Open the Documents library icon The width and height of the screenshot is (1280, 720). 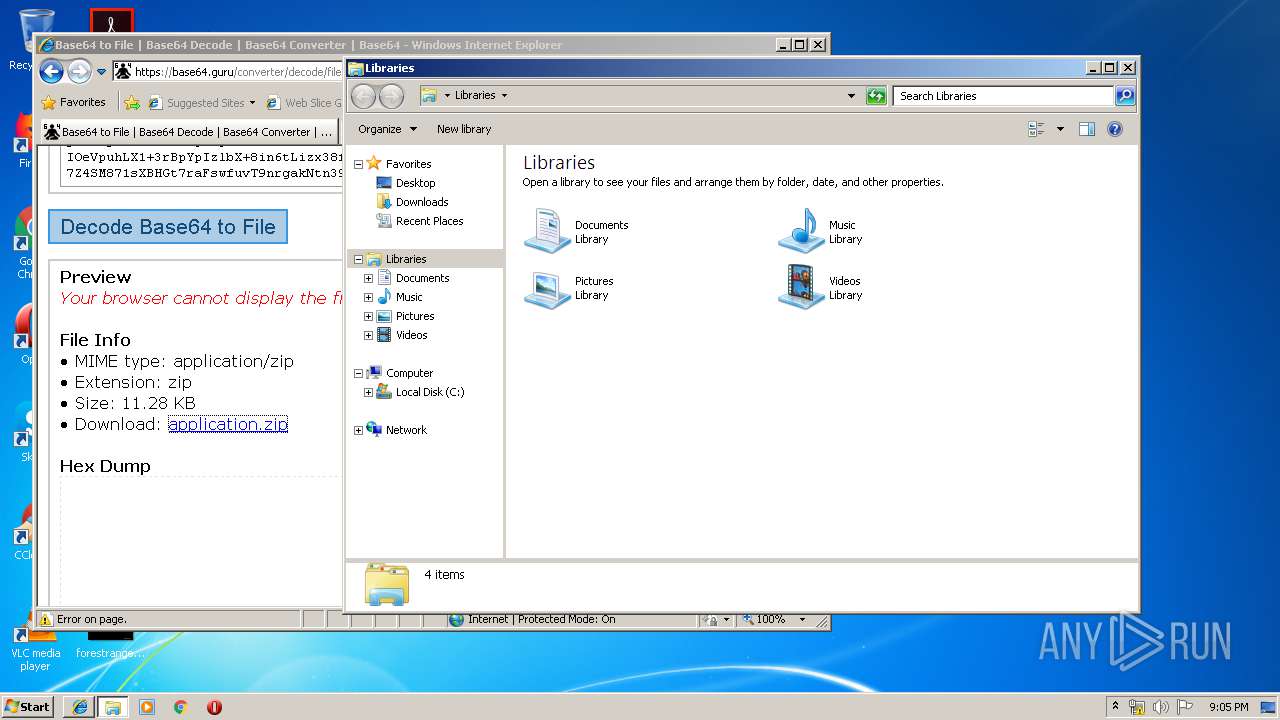point(547,232)
